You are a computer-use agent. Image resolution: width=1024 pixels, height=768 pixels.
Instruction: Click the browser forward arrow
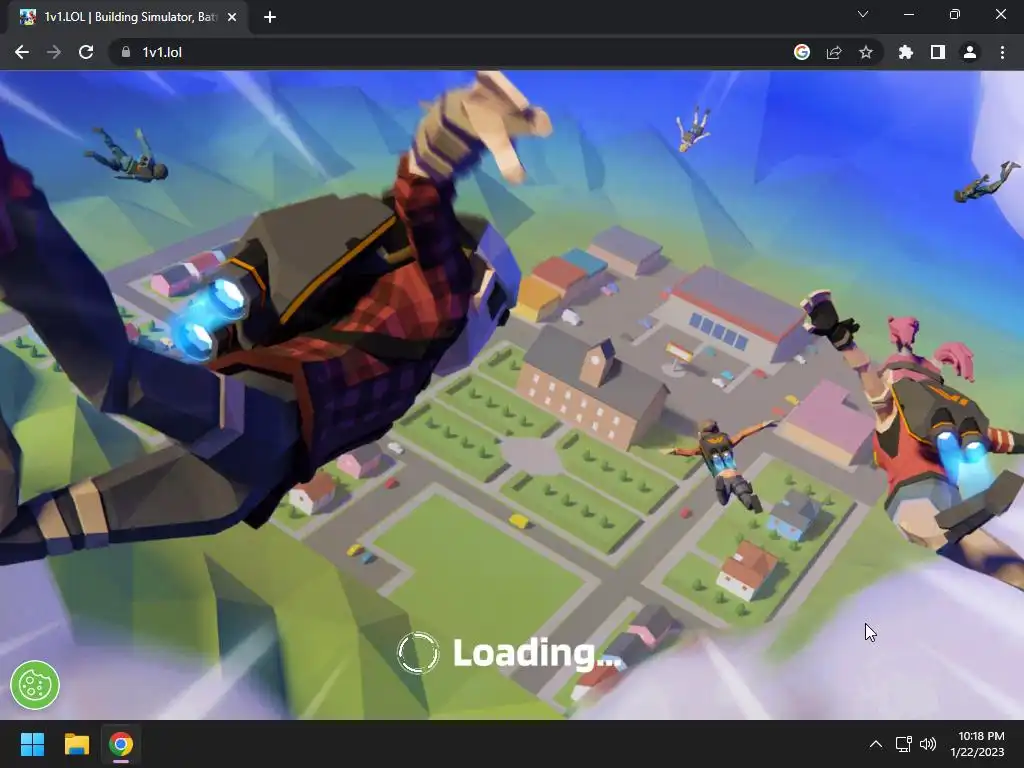coord(54,52)
